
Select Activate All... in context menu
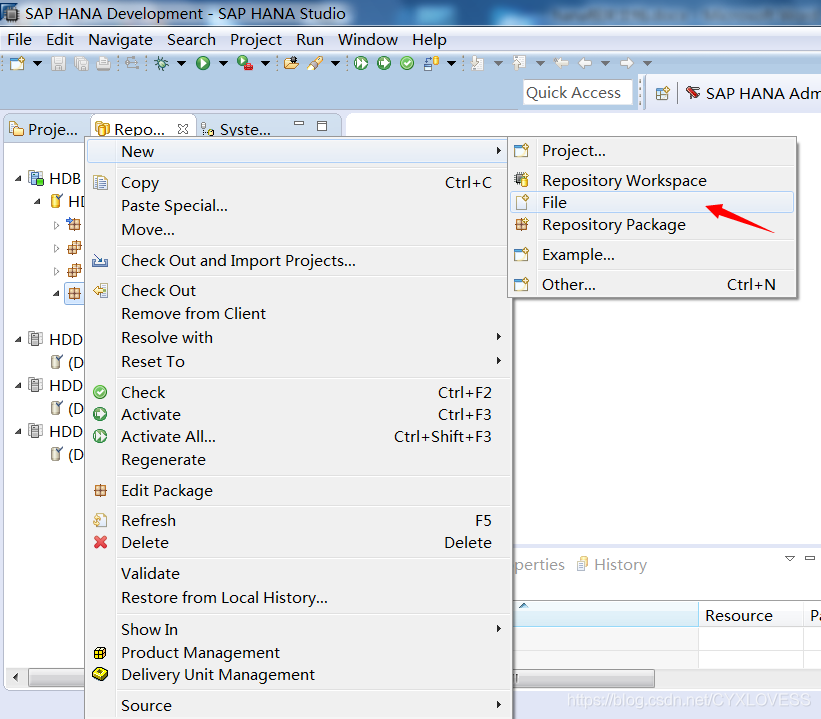point(298,437)
